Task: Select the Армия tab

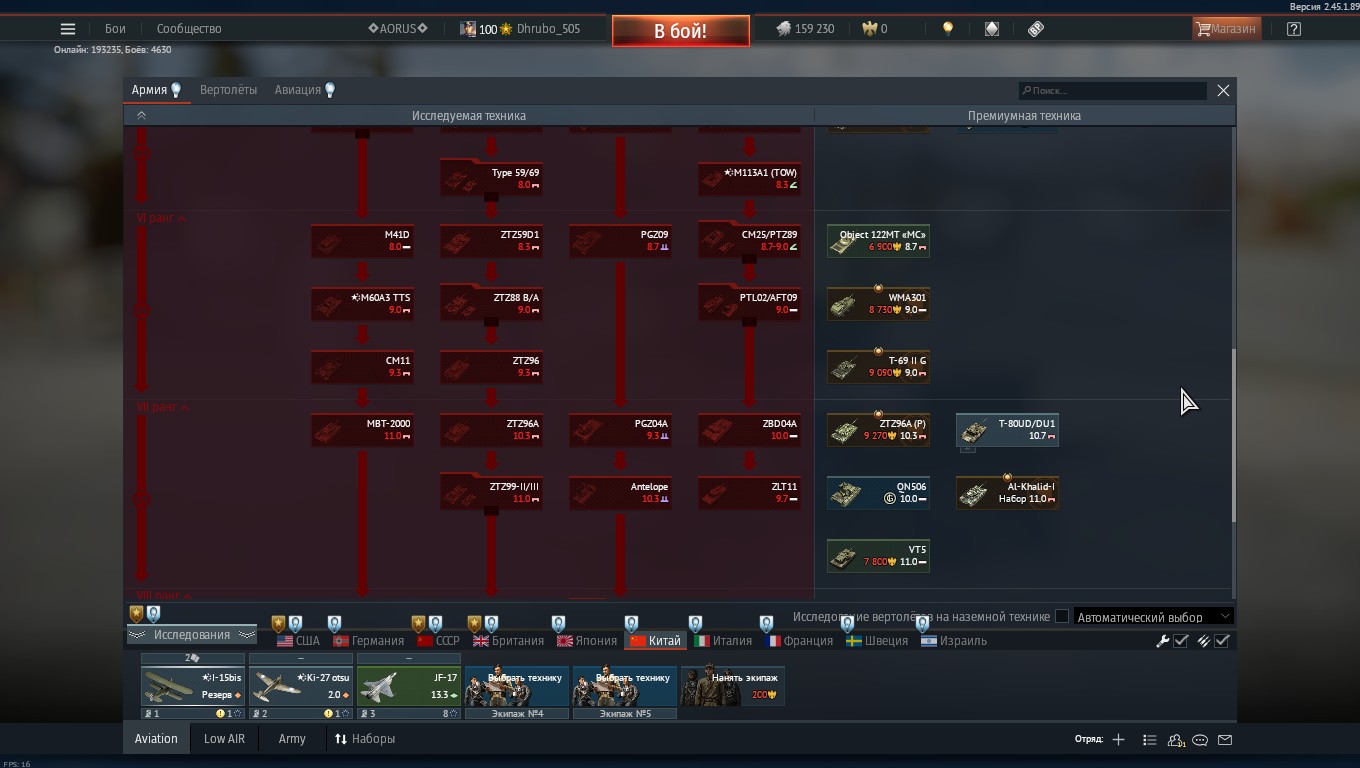Action: (157, 90)
